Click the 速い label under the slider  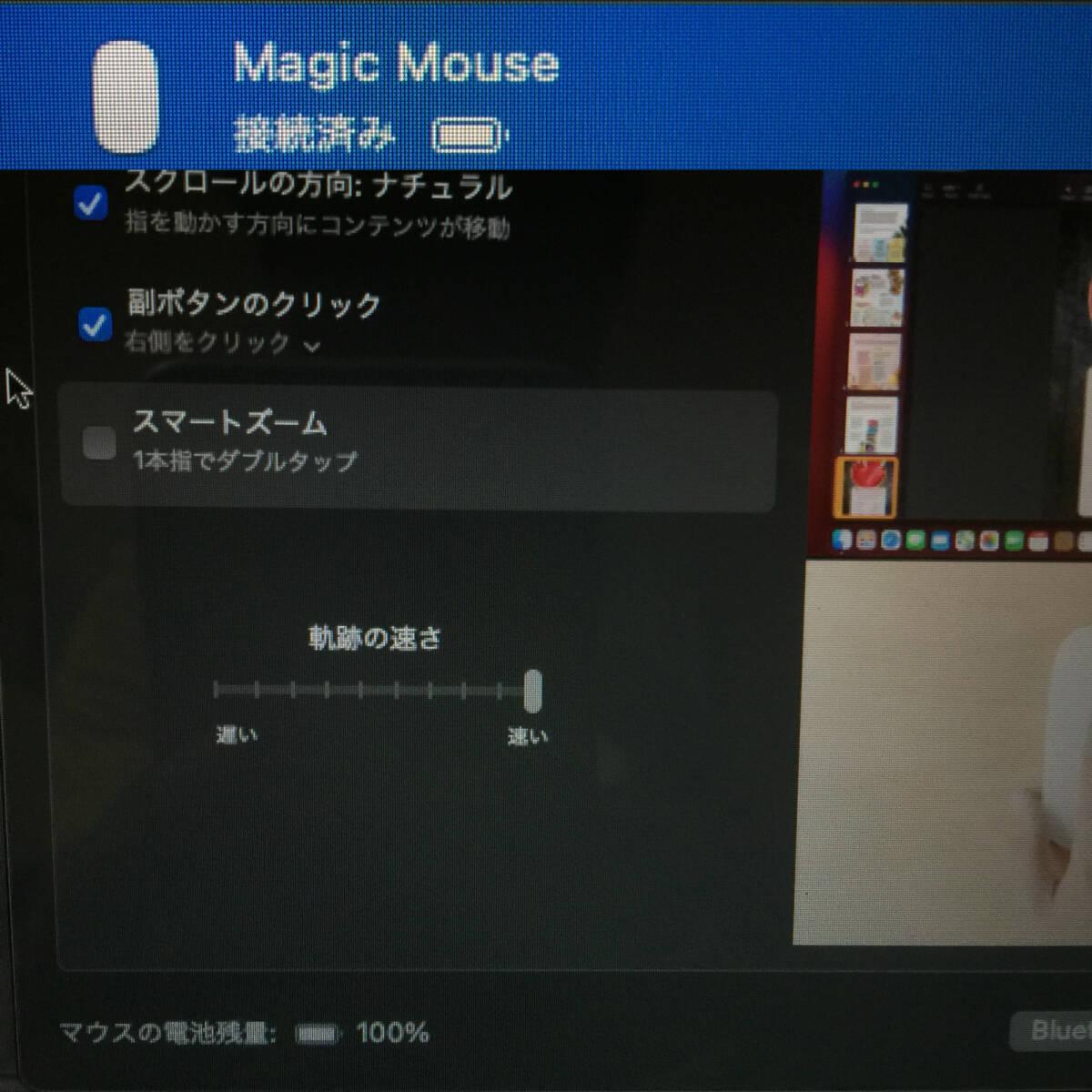coord(528,736)
